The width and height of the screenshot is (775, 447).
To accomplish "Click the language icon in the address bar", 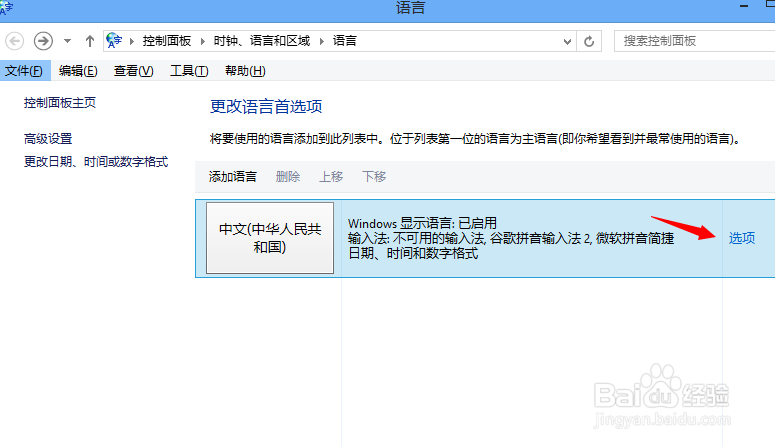I will (x=114, y=41).
